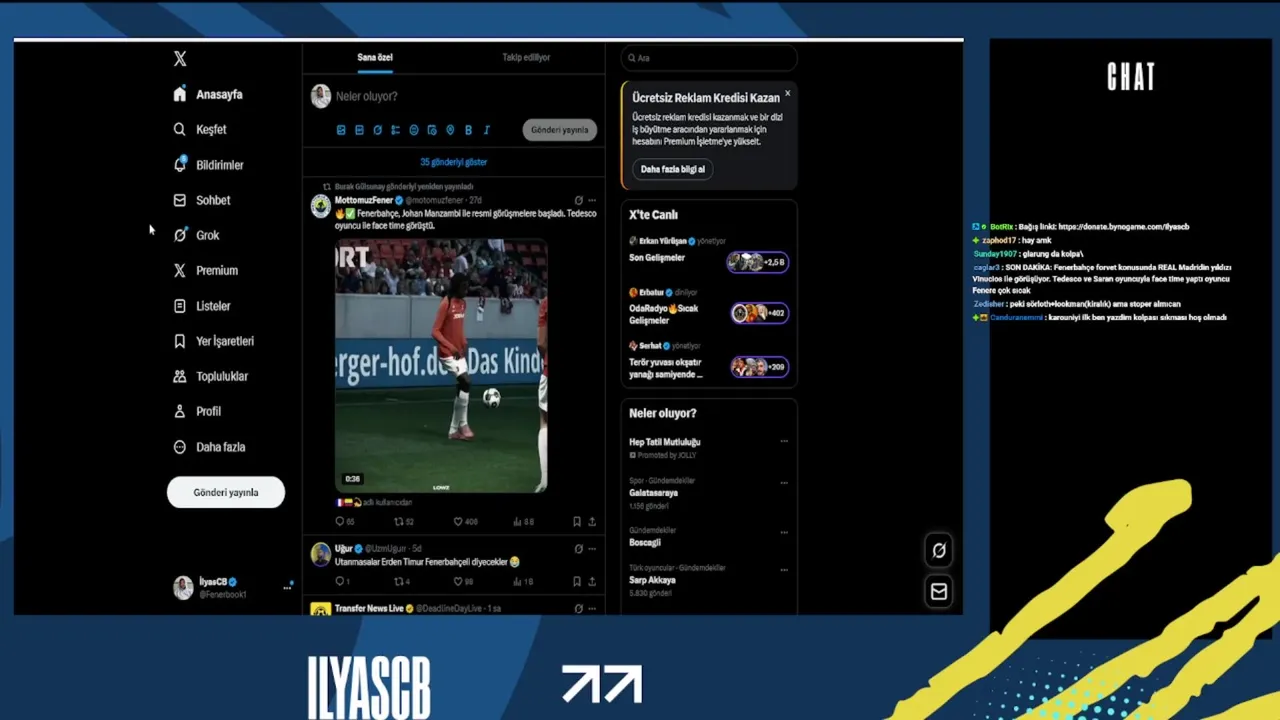Click Grok icon on Uğur's post

pos(578,548)
